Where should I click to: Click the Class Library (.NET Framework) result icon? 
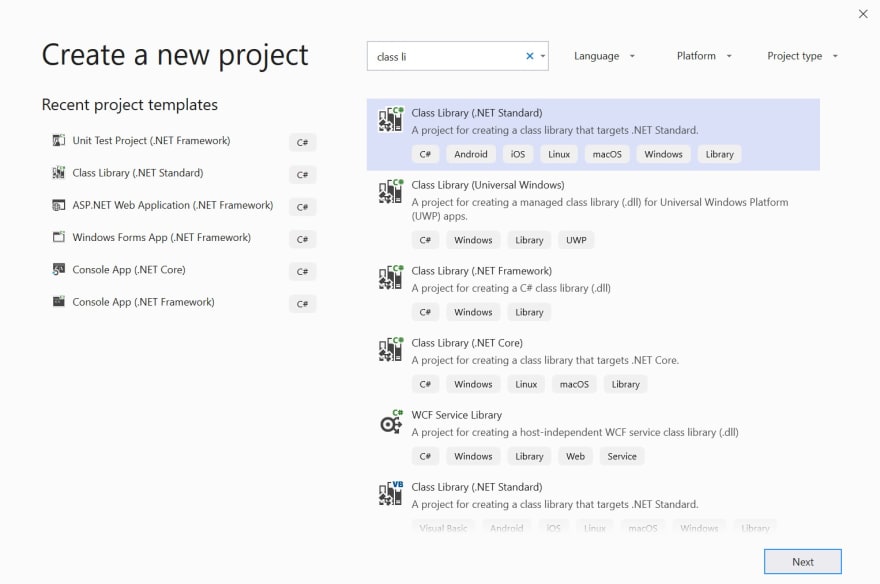click(x=391, y=277)
